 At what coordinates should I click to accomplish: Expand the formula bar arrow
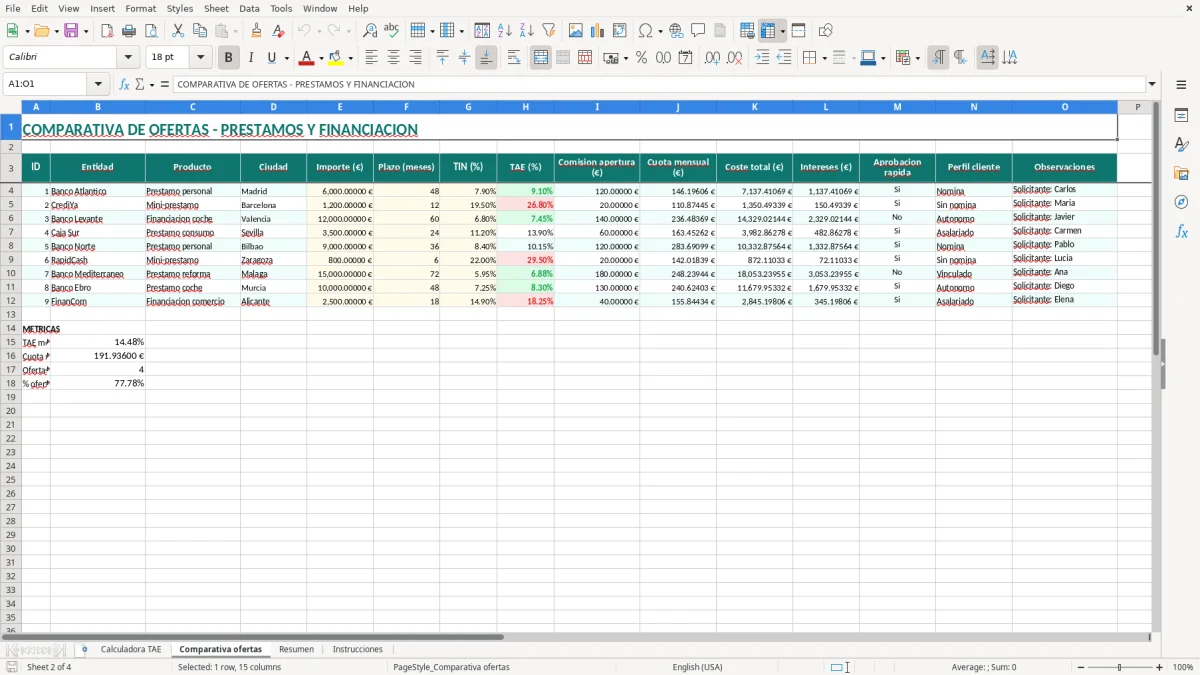coord(1152,84)
